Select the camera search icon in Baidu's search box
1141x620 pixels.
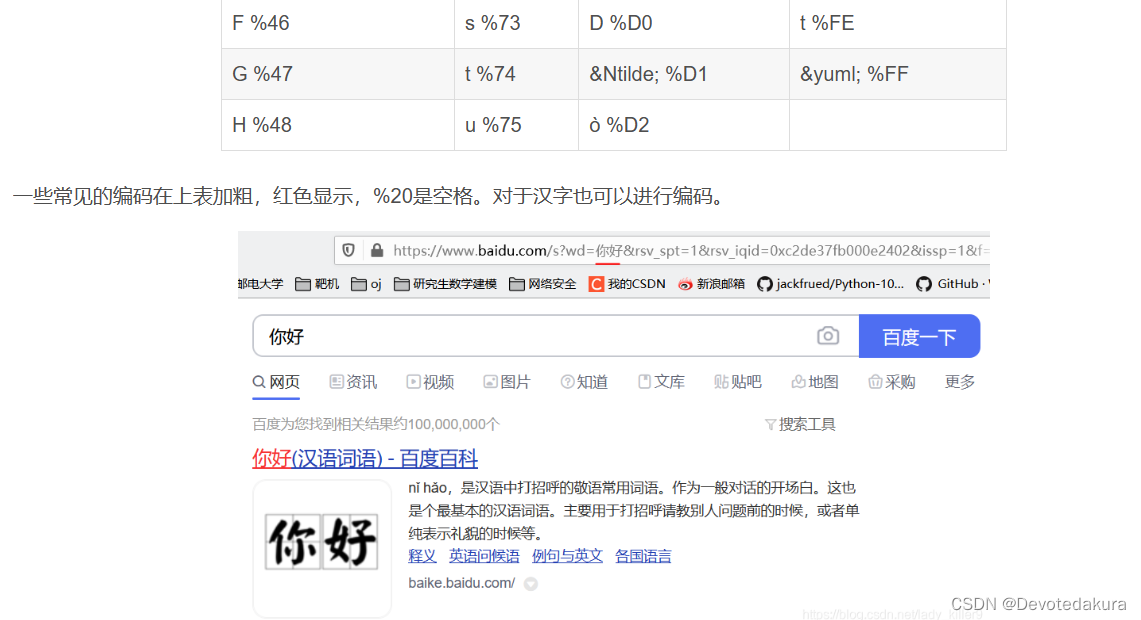[x=826, y=335]
